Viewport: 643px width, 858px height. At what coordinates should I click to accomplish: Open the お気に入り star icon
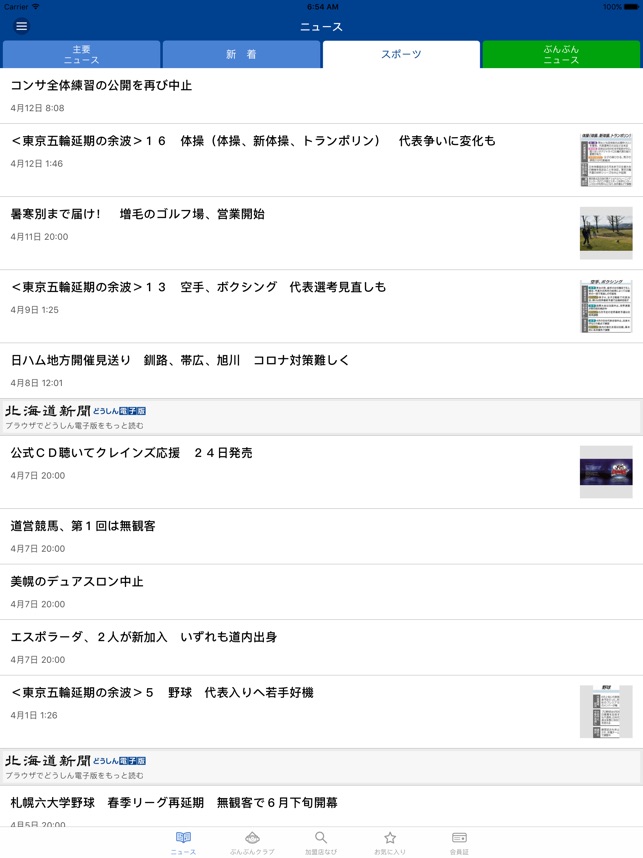pos(390,843)
